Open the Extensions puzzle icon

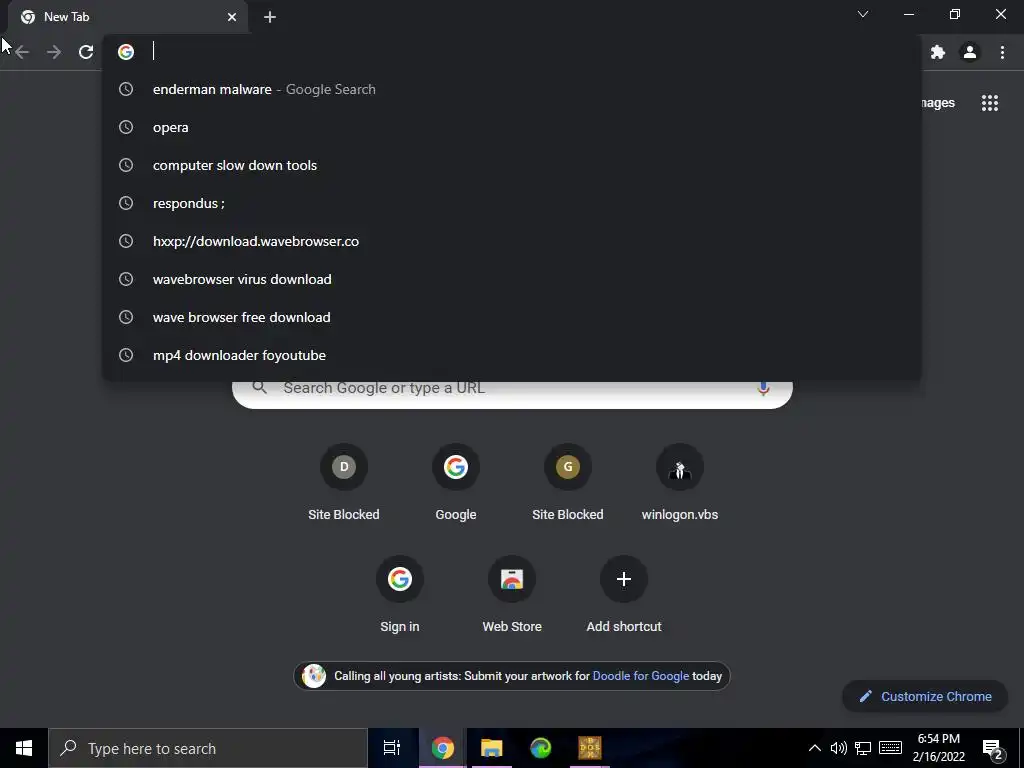[938, 52]
